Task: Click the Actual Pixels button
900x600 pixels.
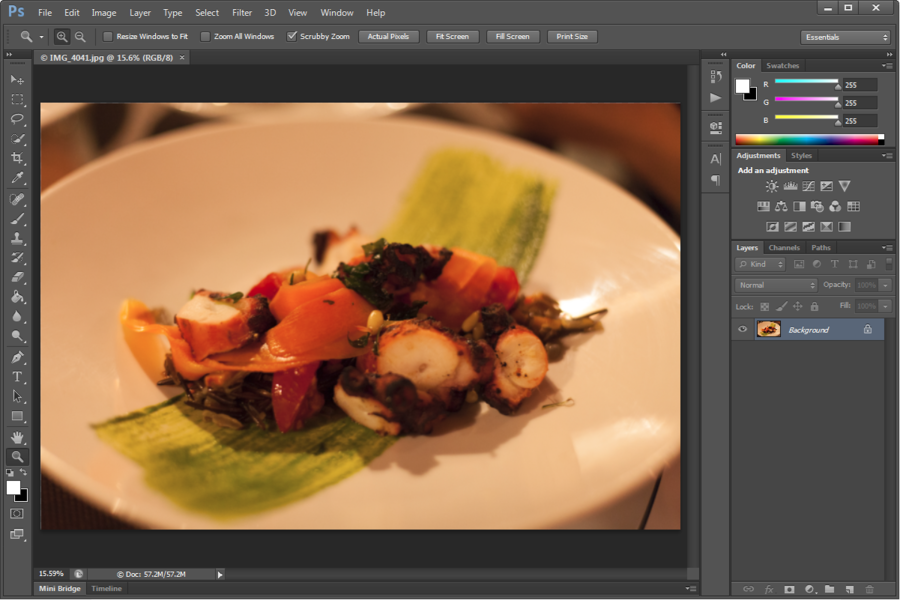Action: (389, 37)
